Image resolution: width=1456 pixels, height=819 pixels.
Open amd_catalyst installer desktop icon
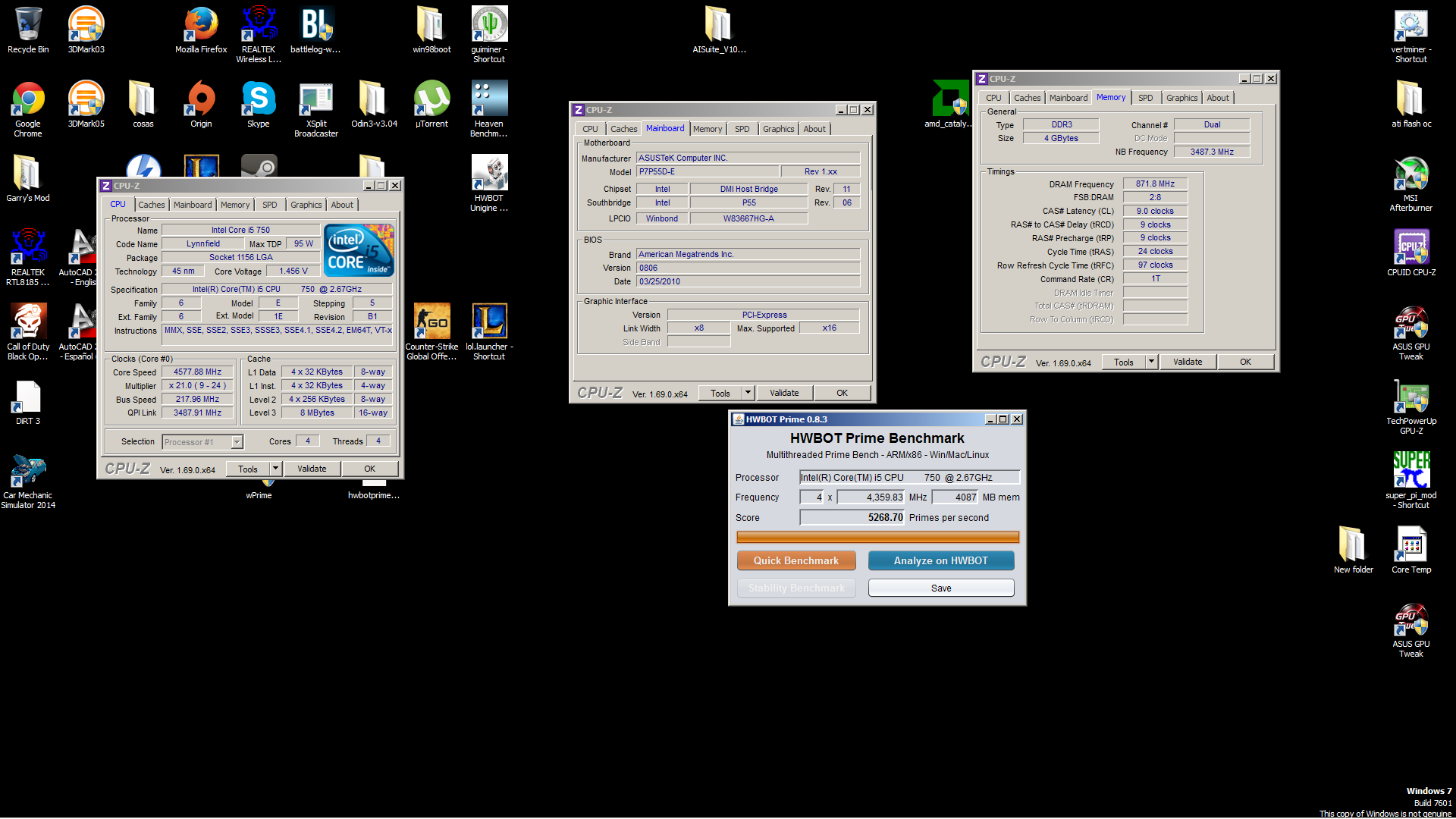tap(949, 105)
